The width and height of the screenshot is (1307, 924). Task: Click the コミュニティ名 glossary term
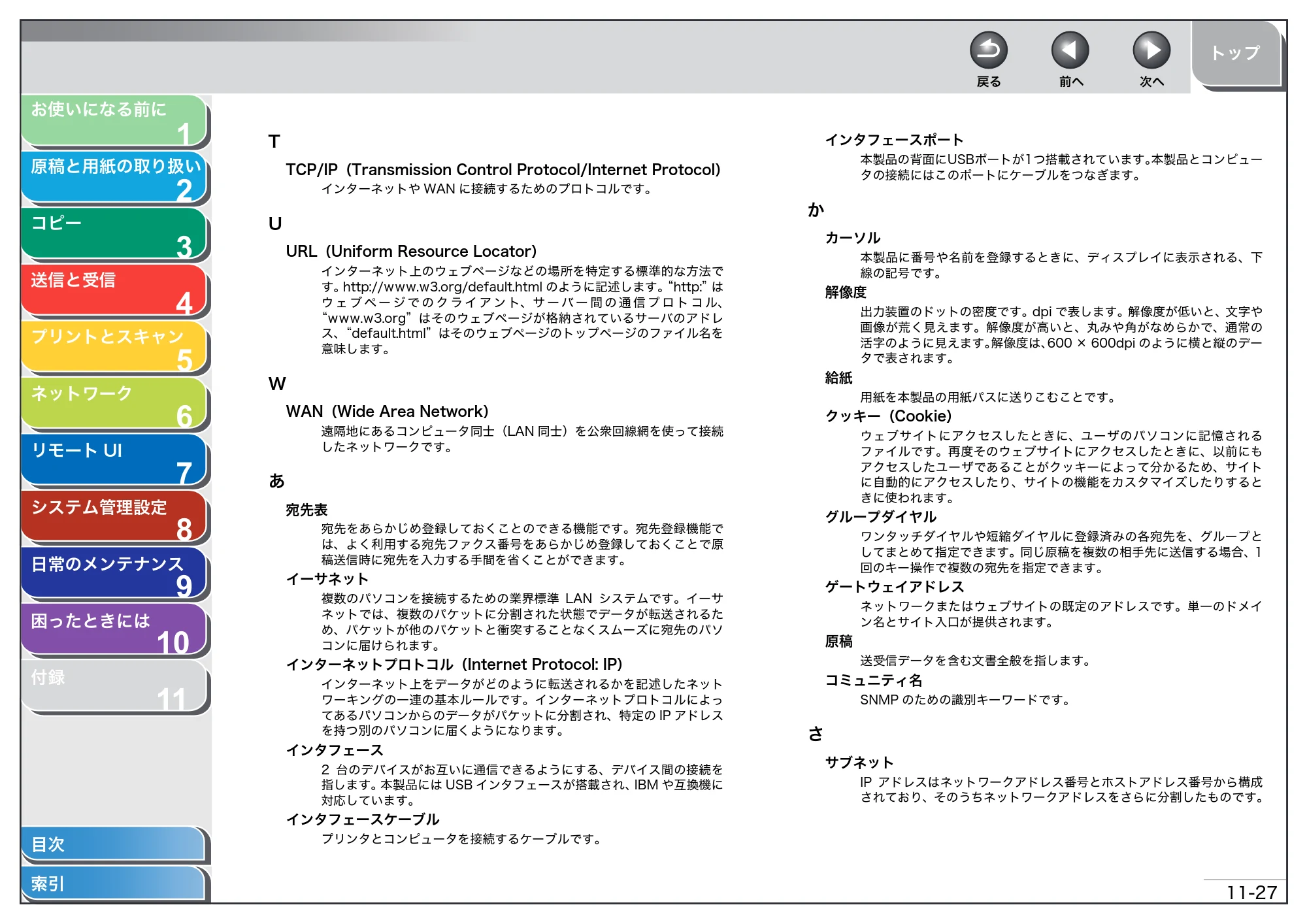[x=873, y=680]
